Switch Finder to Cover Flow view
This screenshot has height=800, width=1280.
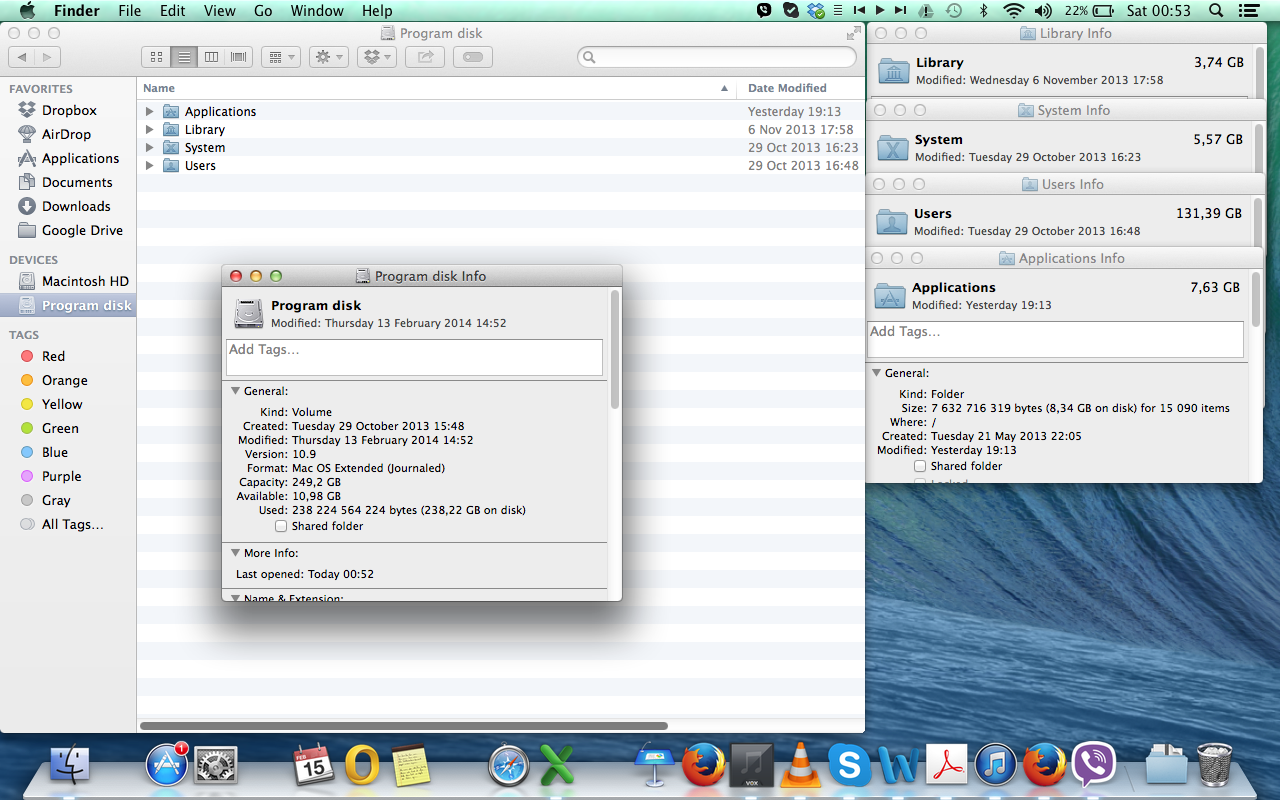239,57
